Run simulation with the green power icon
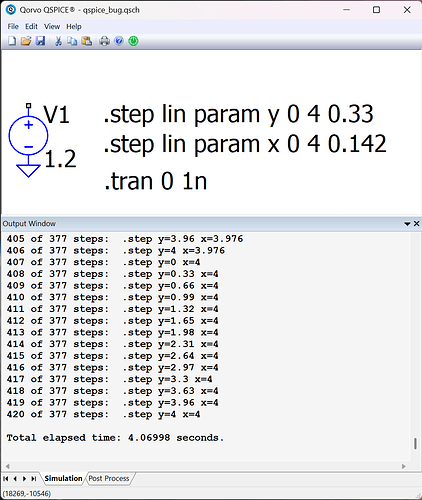This screenshot has height=500, width=422. tap(133, 41)
